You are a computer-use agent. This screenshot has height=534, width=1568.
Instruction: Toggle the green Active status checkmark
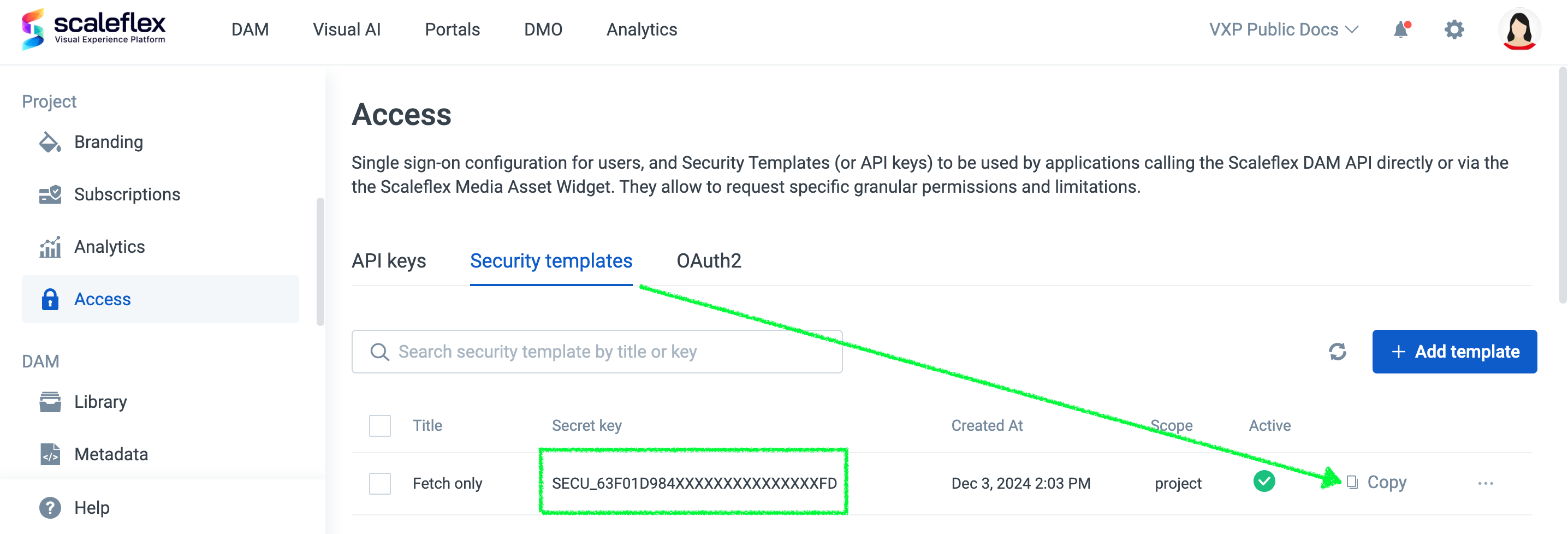pos(1264,482)
